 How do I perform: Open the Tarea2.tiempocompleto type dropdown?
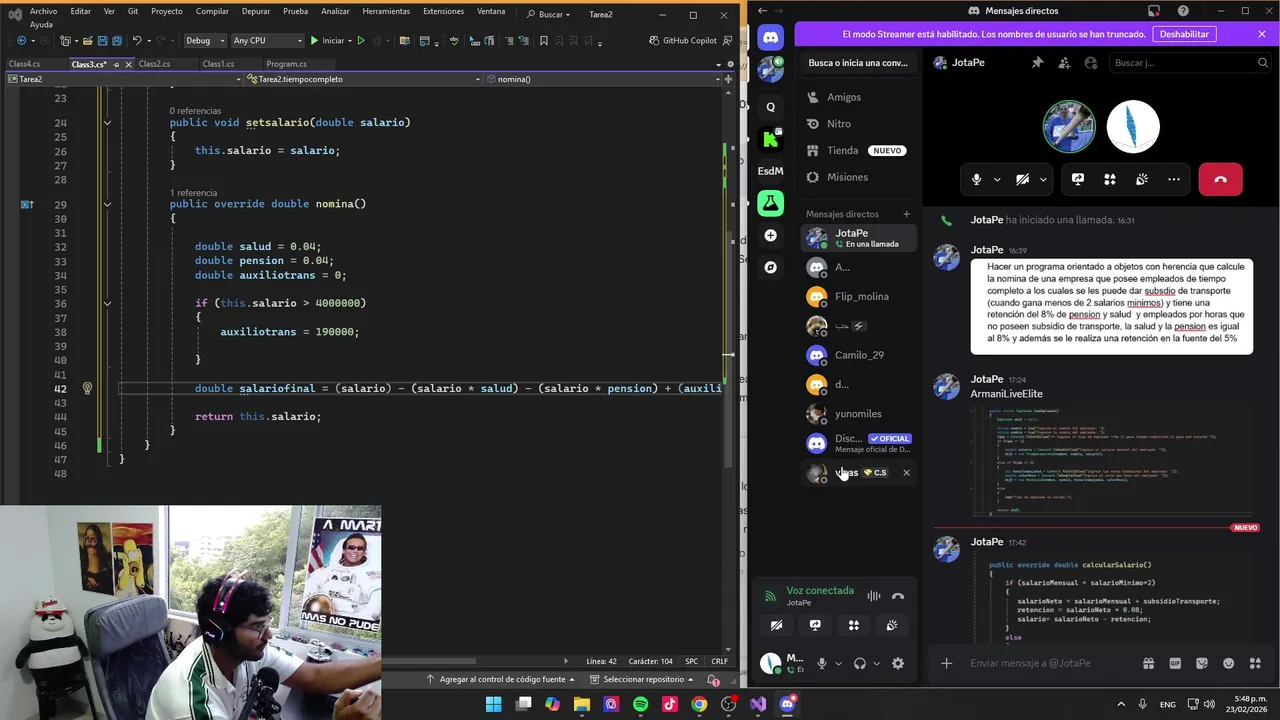click(x=364, y=79)
